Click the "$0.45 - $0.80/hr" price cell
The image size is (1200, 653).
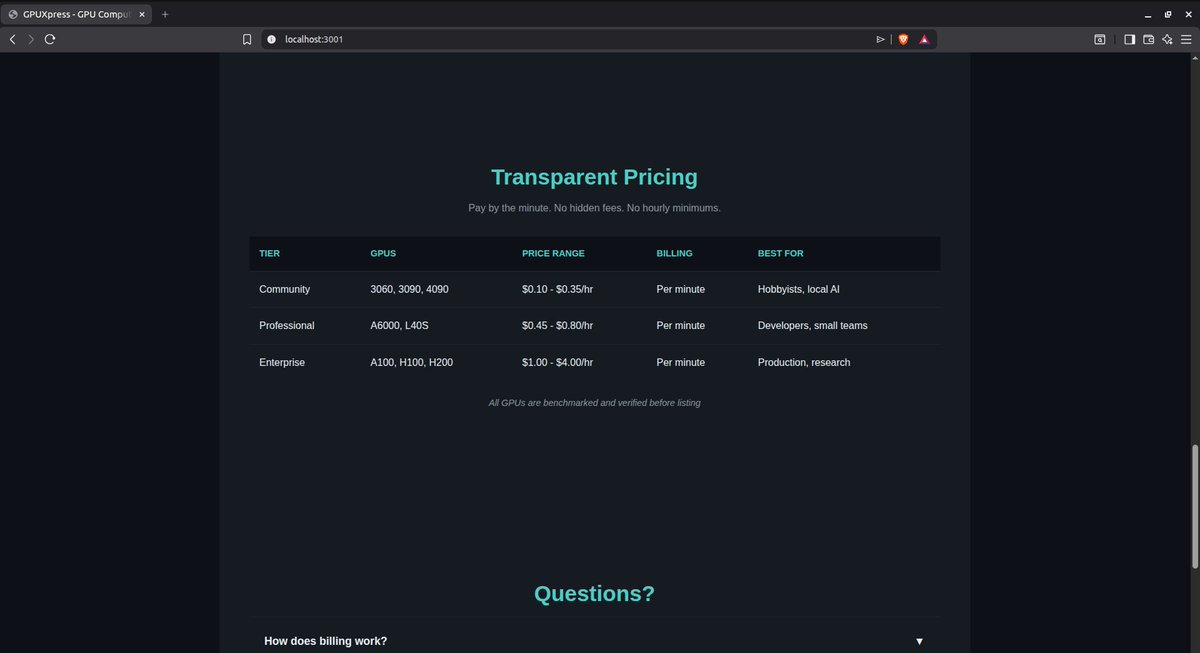point(557,326)
